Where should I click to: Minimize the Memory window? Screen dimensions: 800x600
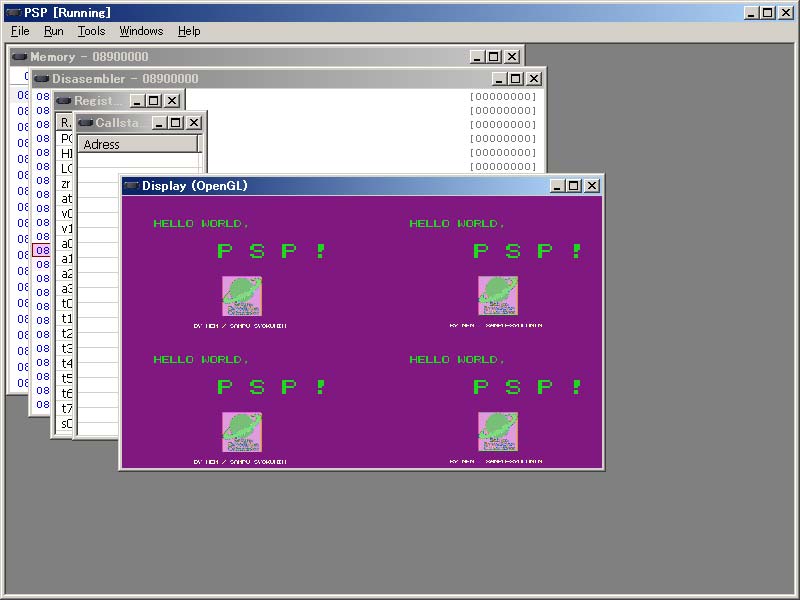(x=477, y=57)
